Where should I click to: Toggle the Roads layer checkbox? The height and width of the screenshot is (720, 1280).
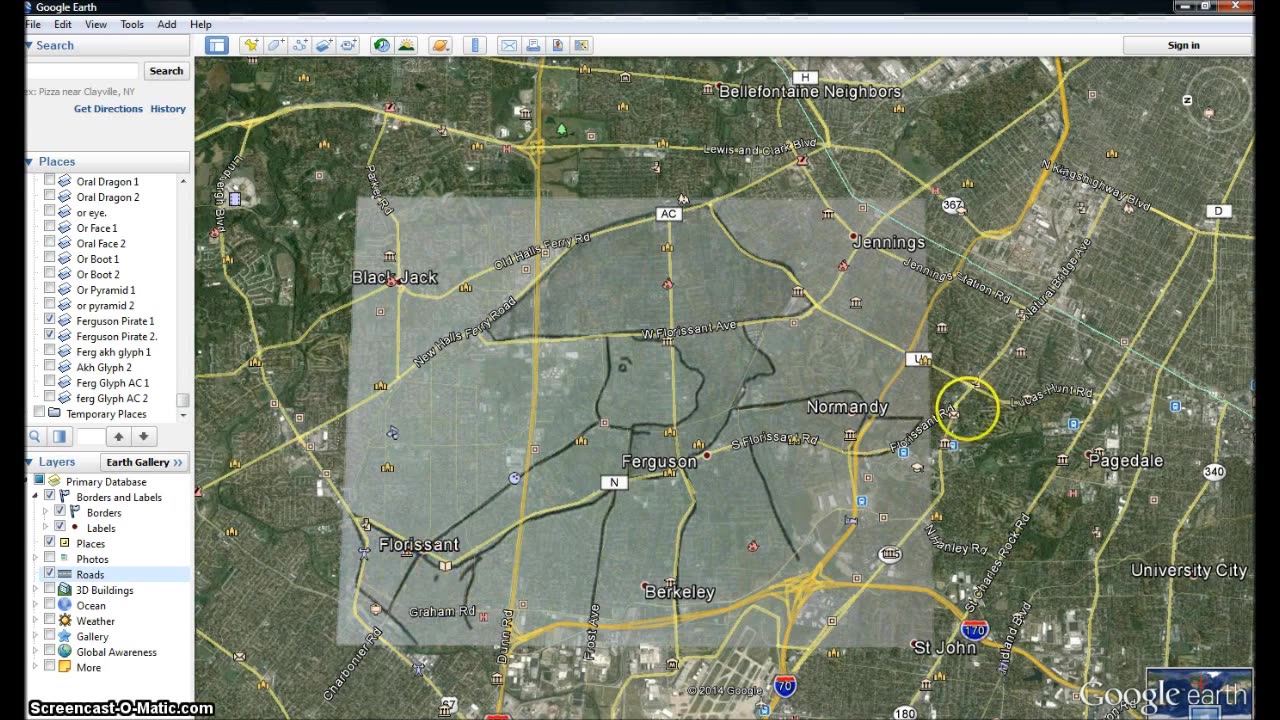[x=50, y=574]
